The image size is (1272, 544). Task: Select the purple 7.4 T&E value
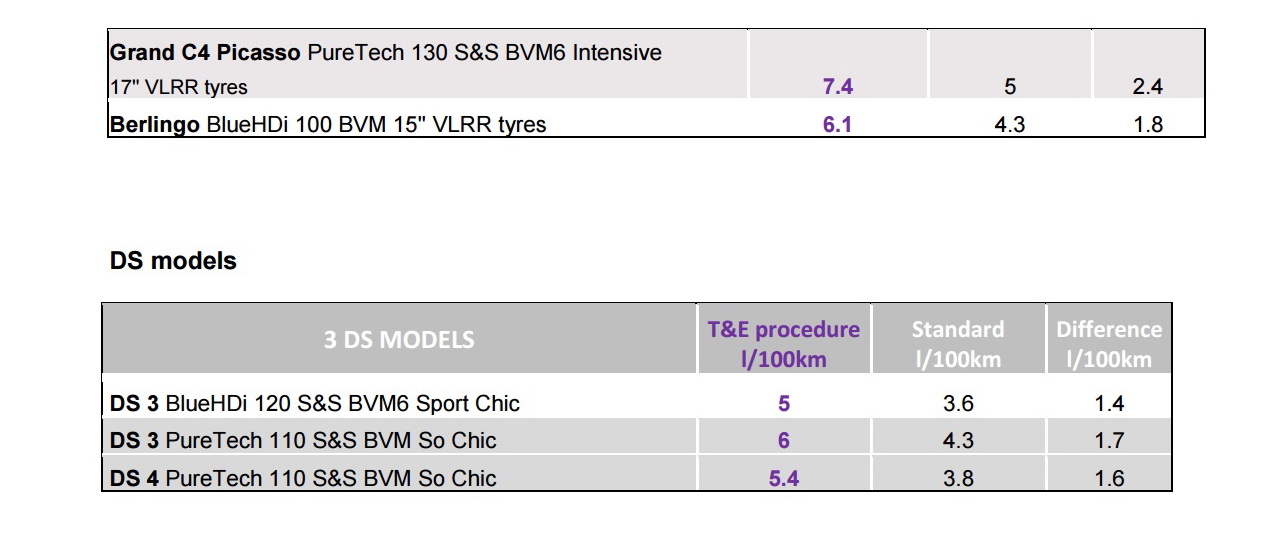pyautogui.click(x=837, y=87)
